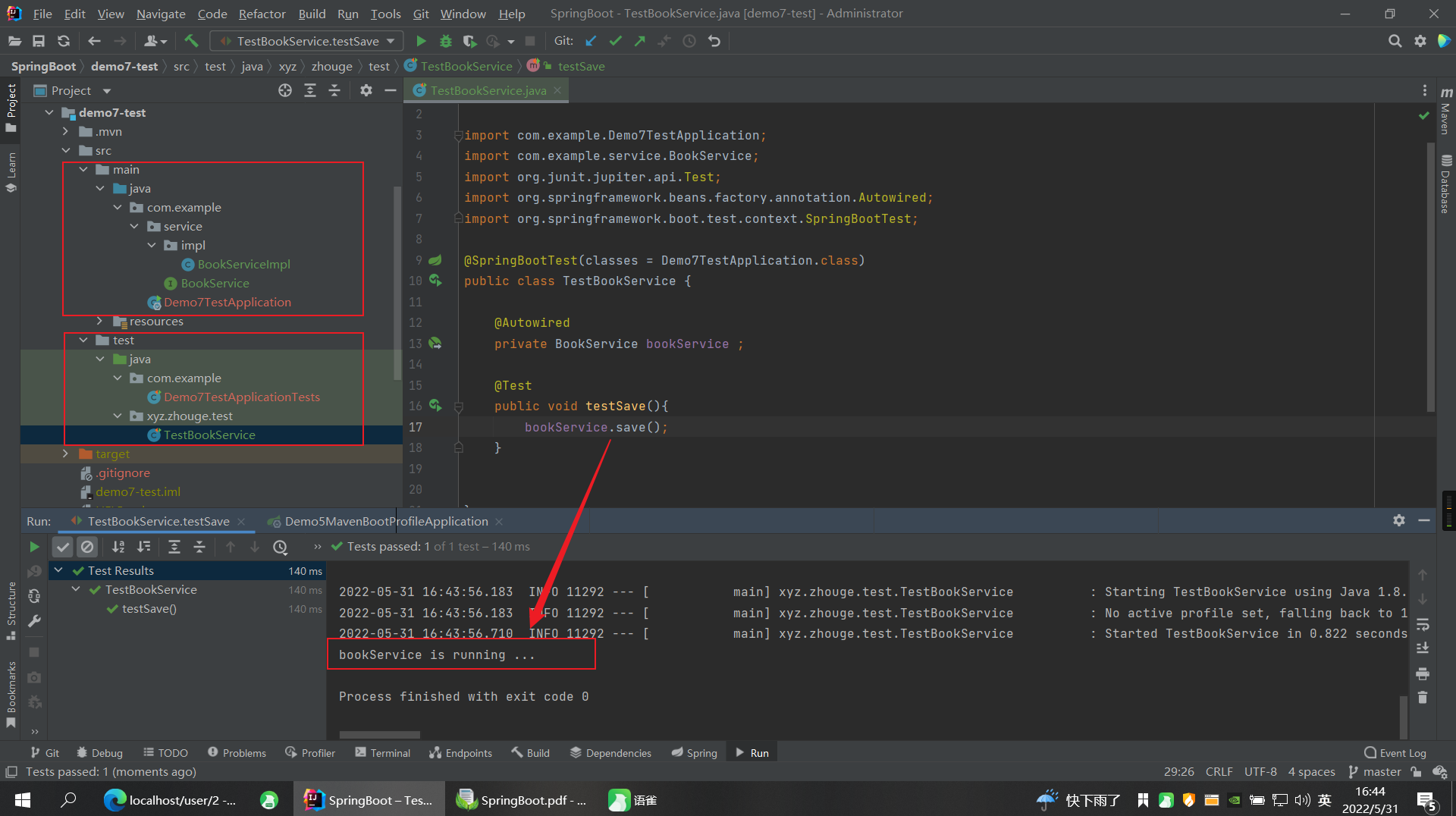Toggle the Show Passed tests filter
The width and height of the screenshot is (1456, 816).
click(x=63, y=546)
